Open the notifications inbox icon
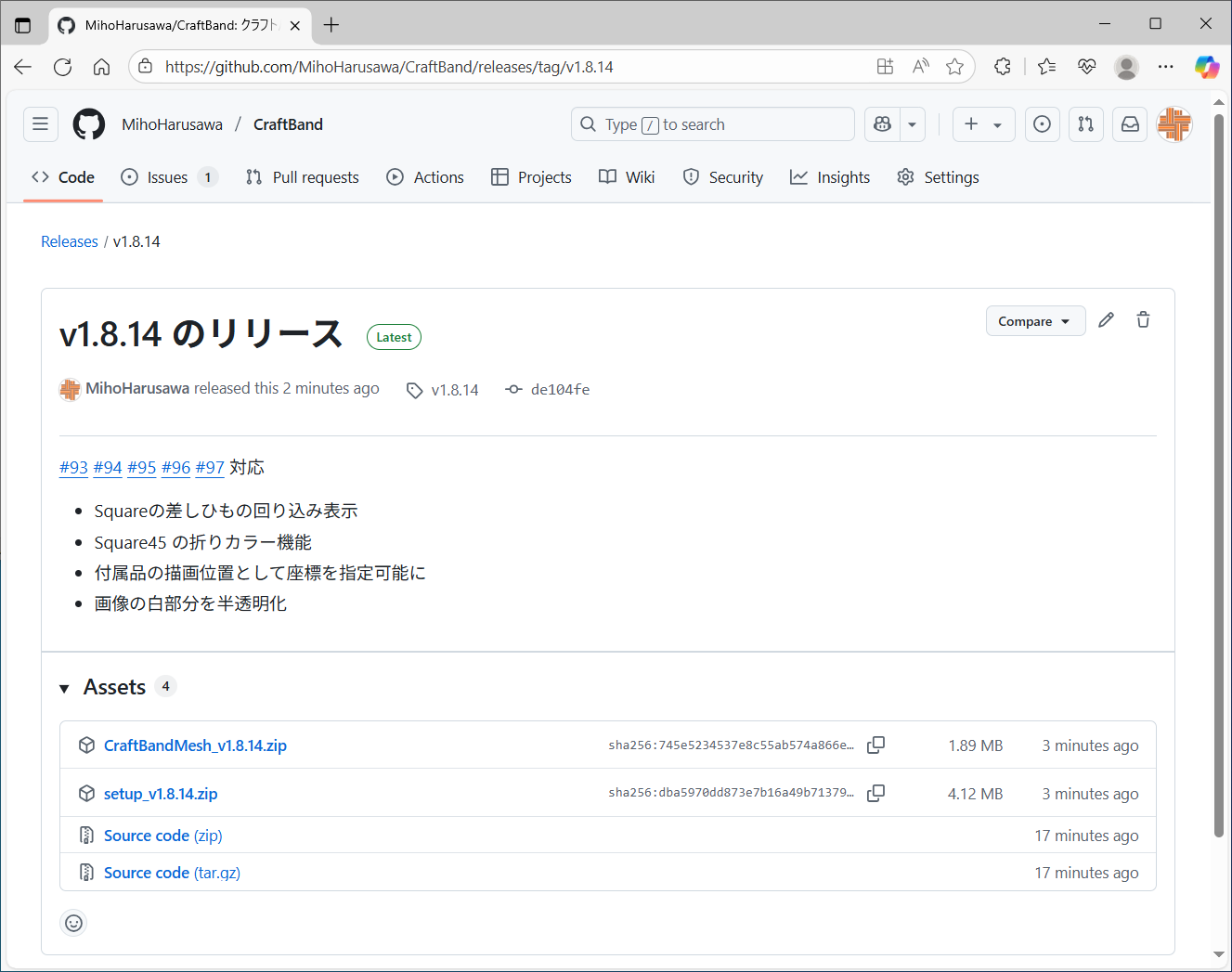1232x972 pixels. pyautogui.click(x=1130, y=123)
